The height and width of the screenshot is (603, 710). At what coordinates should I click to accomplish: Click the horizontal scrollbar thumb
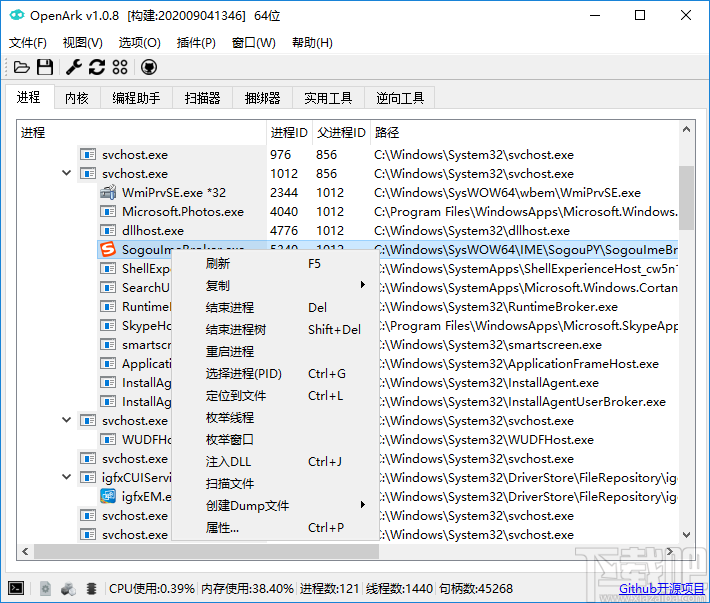pos(206,551)
